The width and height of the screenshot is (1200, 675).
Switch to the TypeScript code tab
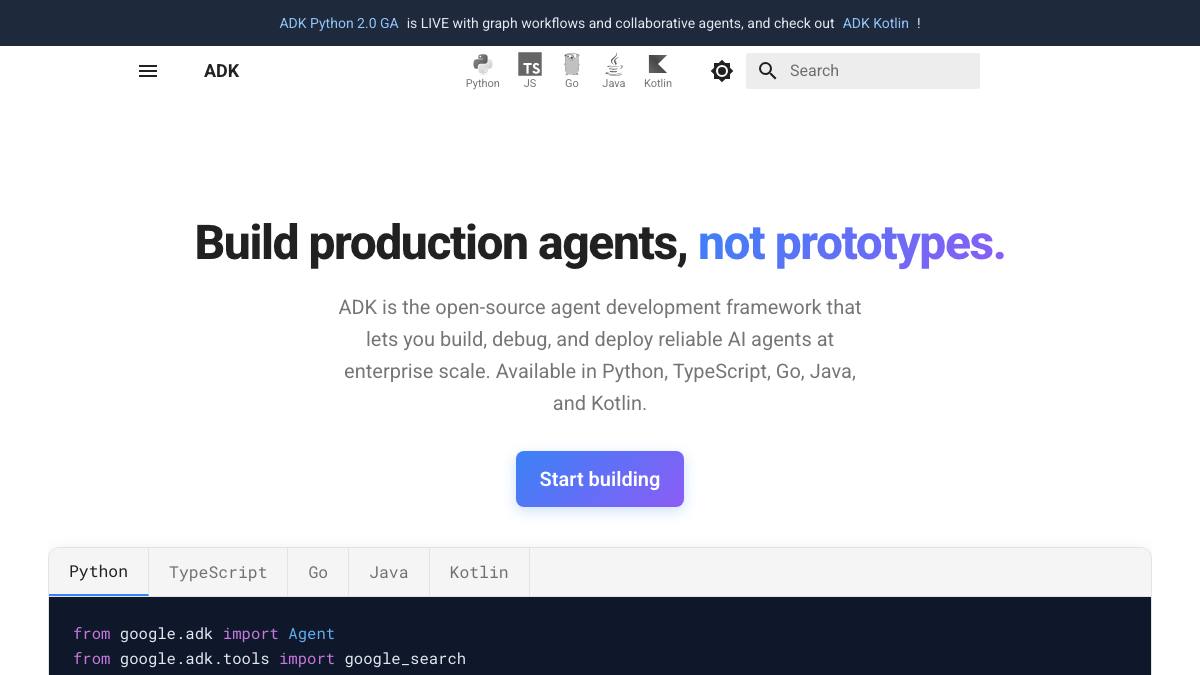[218, 572]
